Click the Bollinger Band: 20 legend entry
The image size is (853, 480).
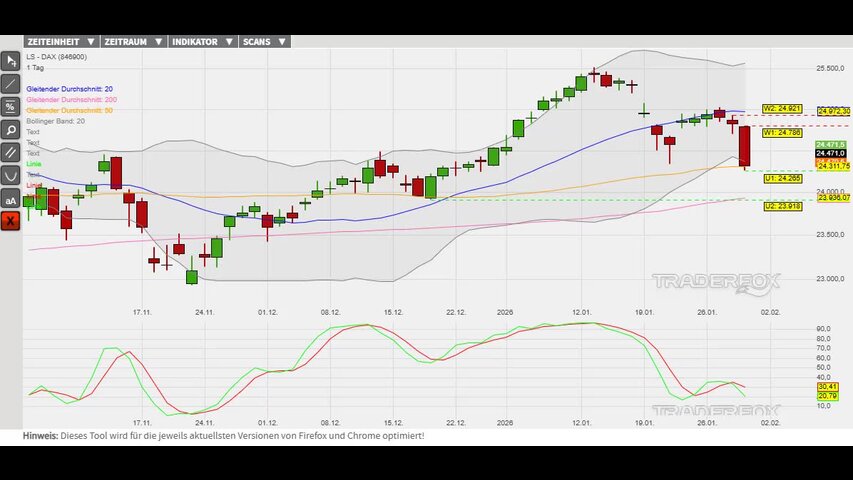55,121
